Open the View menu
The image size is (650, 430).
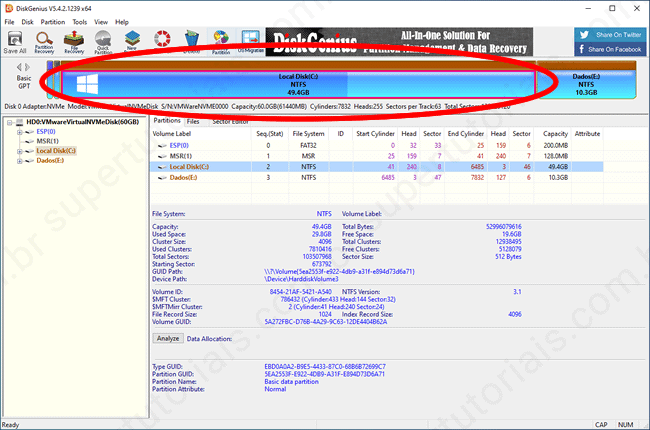[x=101, y=22]
